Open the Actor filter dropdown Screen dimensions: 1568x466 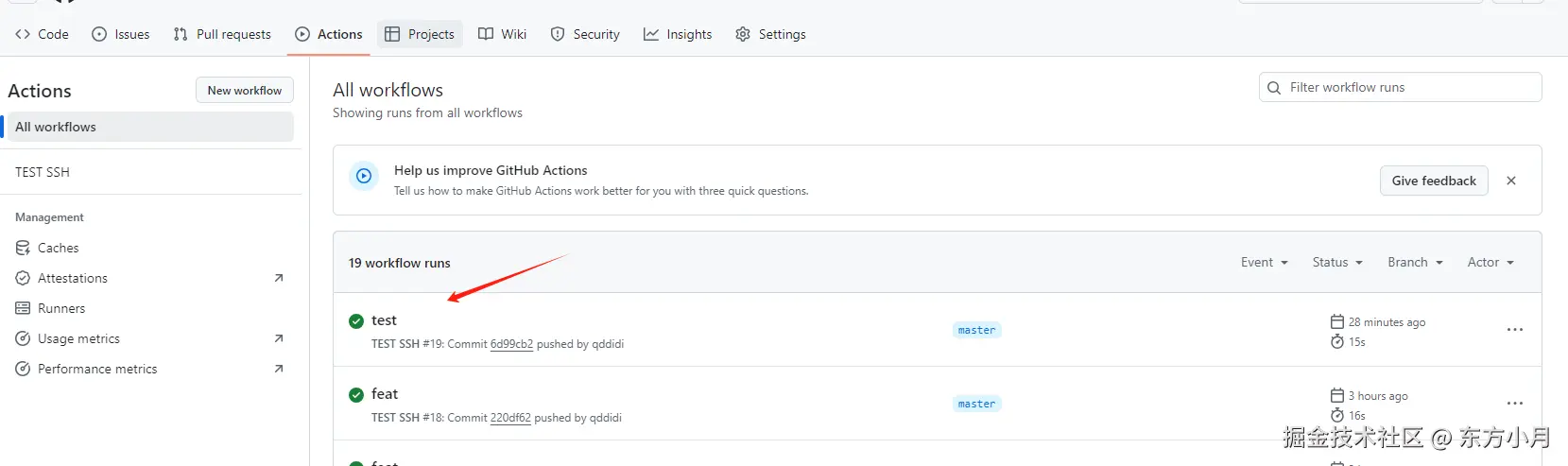(x=1490, y=263)
